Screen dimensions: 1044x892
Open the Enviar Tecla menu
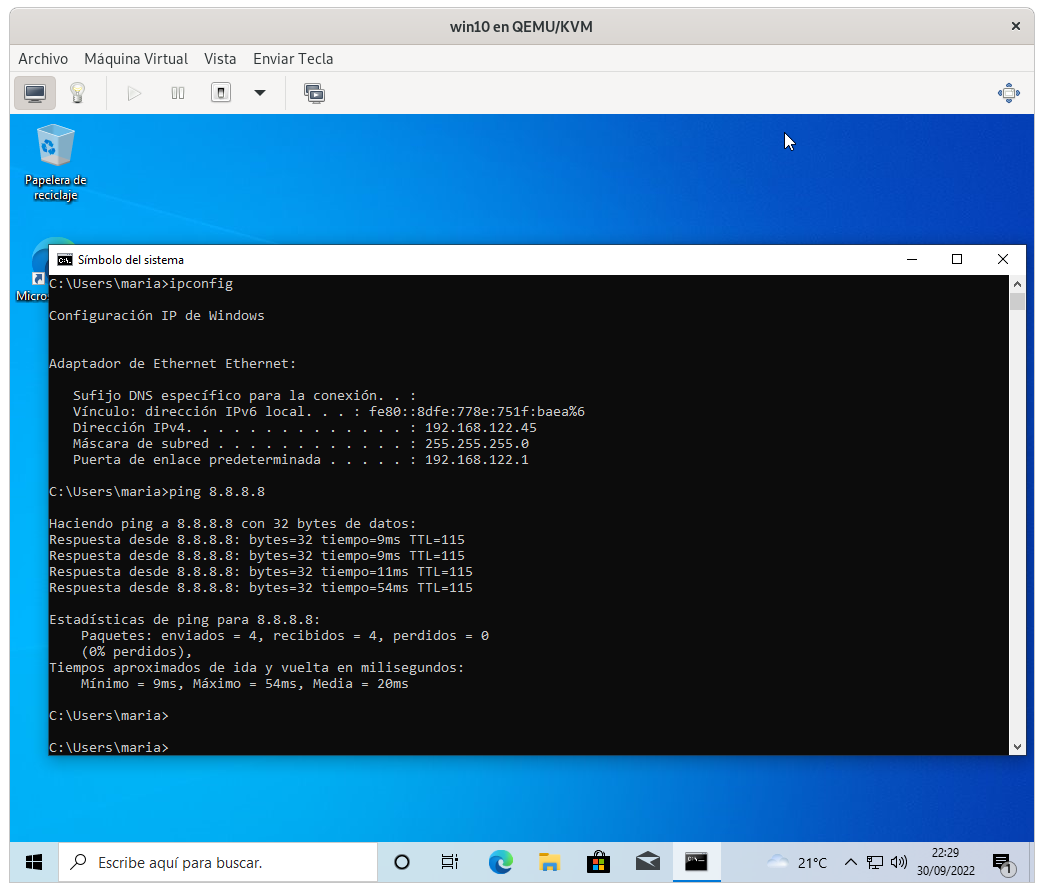293,59
